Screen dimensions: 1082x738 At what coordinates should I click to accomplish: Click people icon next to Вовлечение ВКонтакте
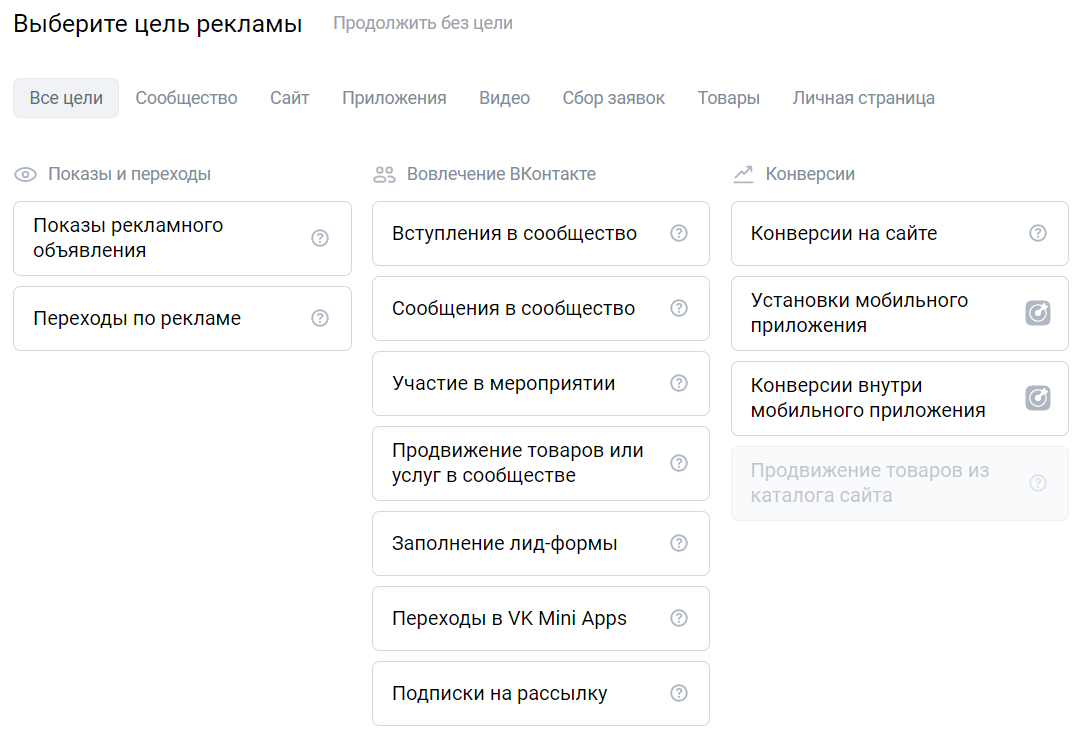click(x=384, y=175)
